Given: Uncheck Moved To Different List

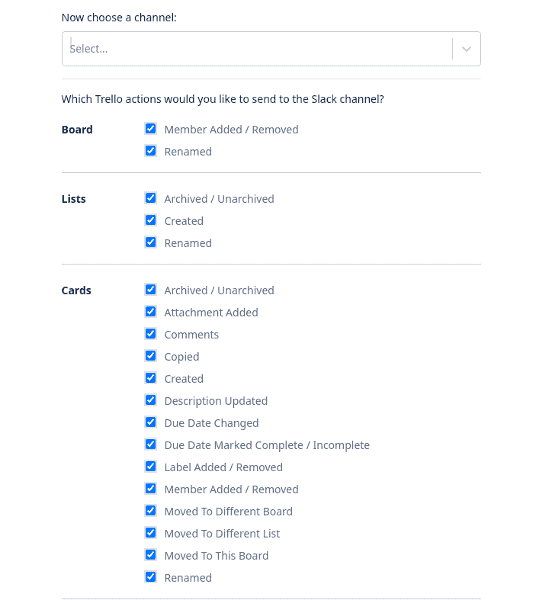Looking at the screenshot, I should (151, 533).
